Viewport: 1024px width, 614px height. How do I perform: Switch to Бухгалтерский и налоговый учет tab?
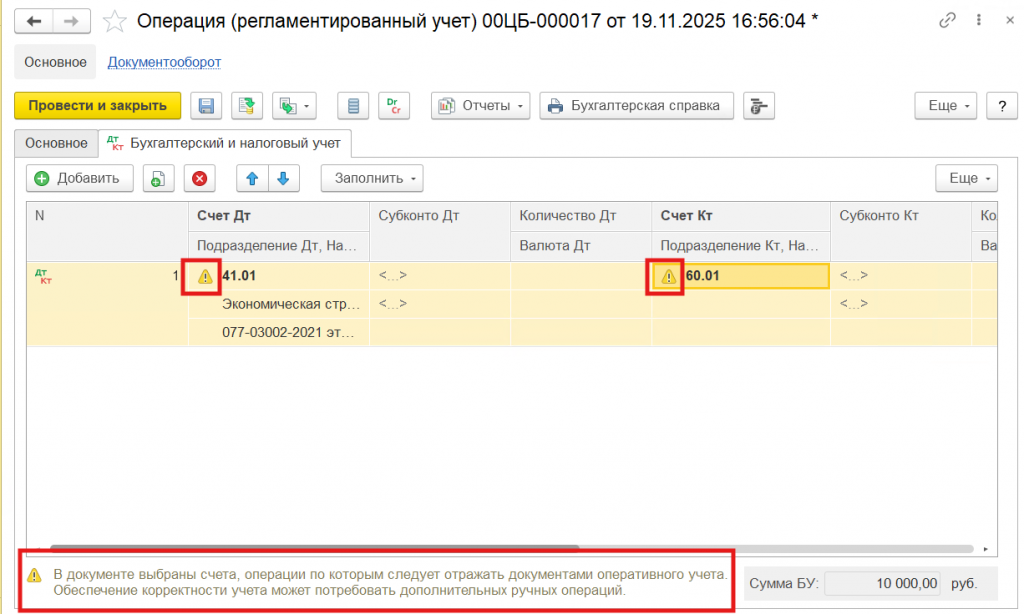click(x=225, y=143)
